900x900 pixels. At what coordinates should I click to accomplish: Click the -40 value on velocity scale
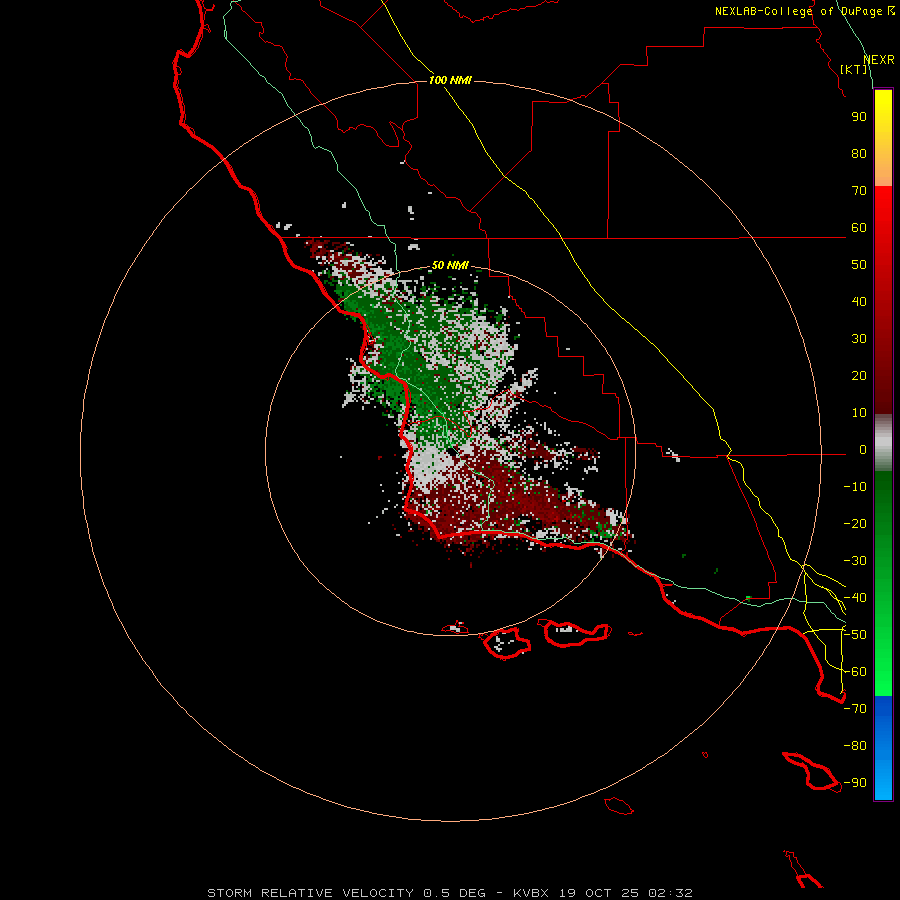pos(855,598)
